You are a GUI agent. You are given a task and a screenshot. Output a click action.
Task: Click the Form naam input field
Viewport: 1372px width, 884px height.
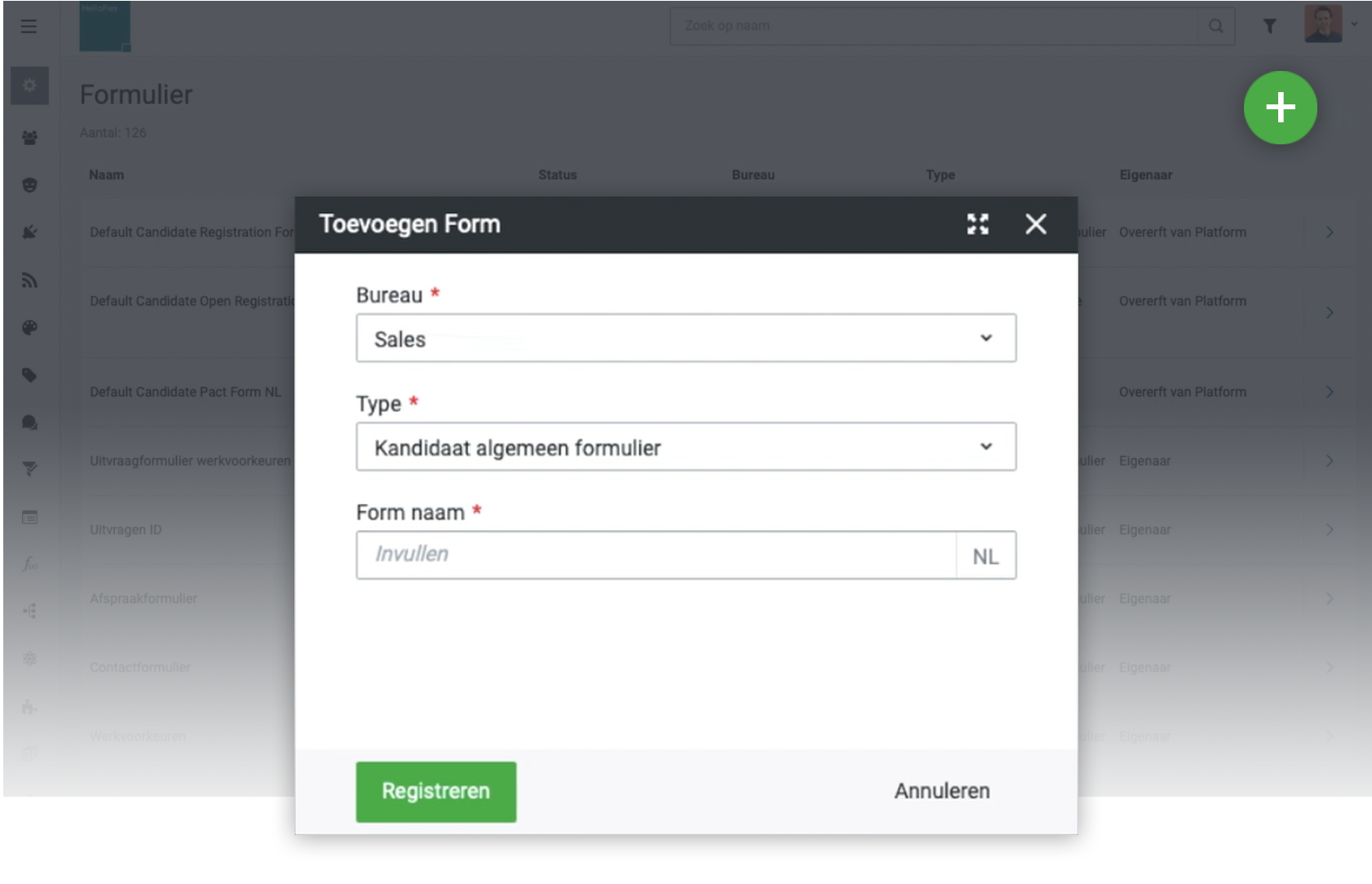point(653,555)
